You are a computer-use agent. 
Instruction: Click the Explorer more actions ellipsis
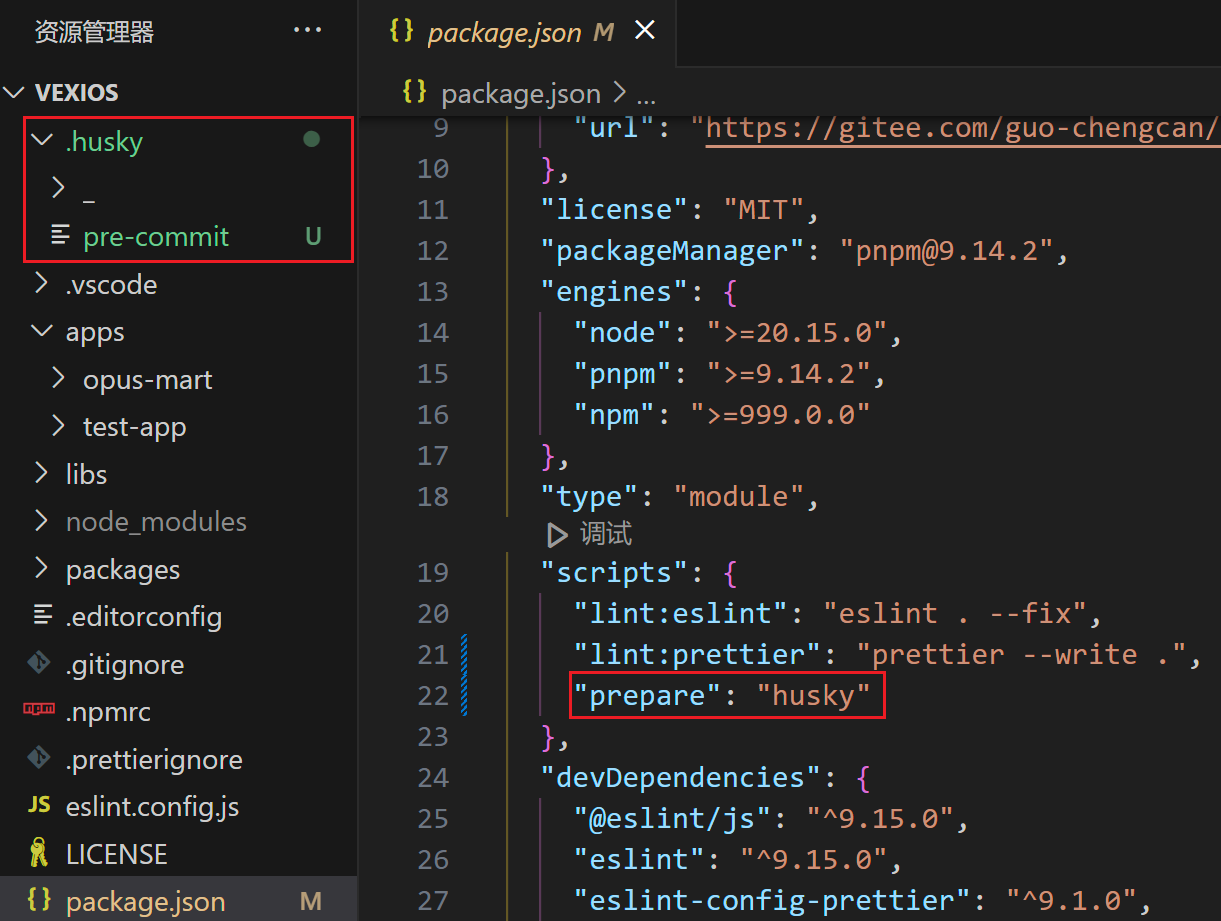tap(307, 31)
